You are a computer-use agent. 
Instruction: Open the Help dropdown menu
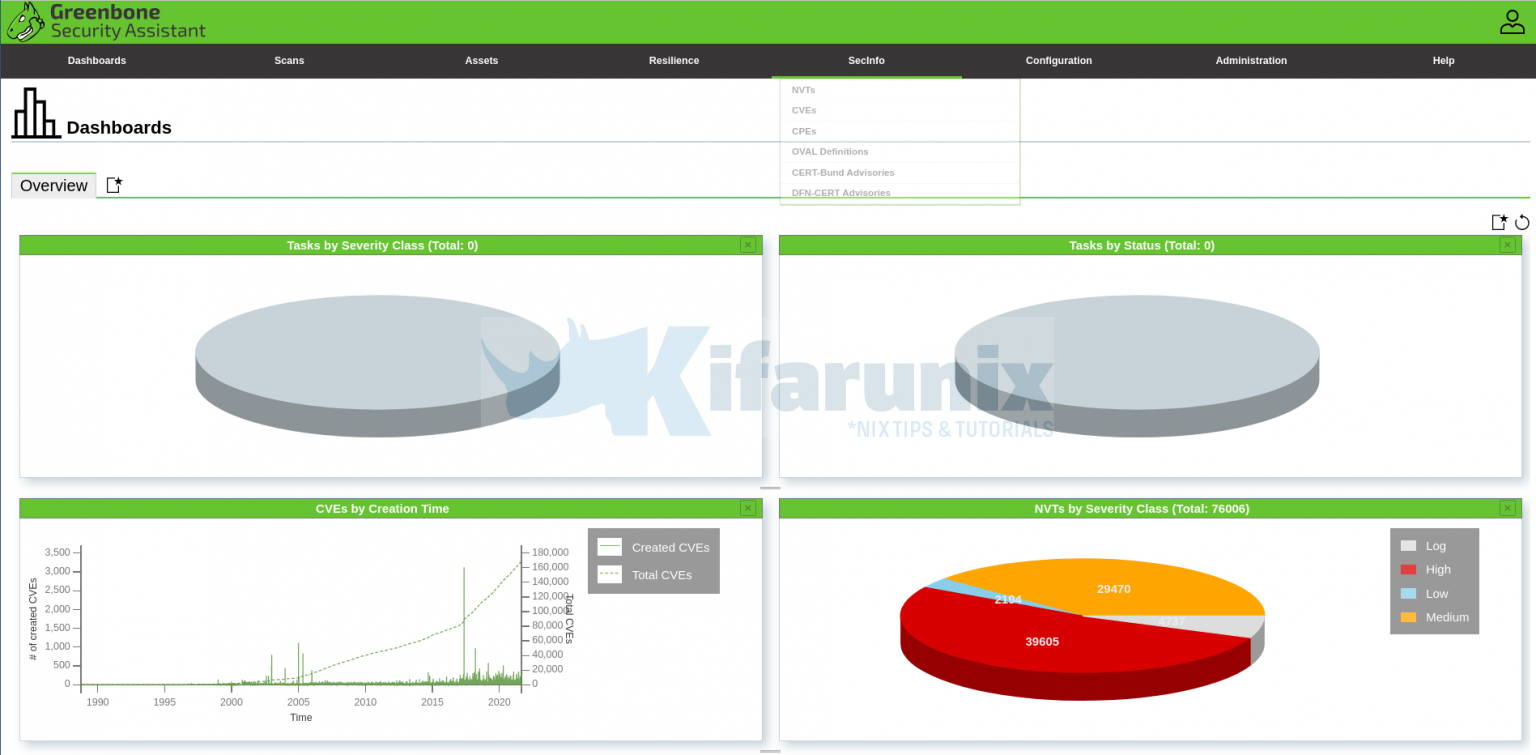pyautogui.click(x=1443, y=60)
